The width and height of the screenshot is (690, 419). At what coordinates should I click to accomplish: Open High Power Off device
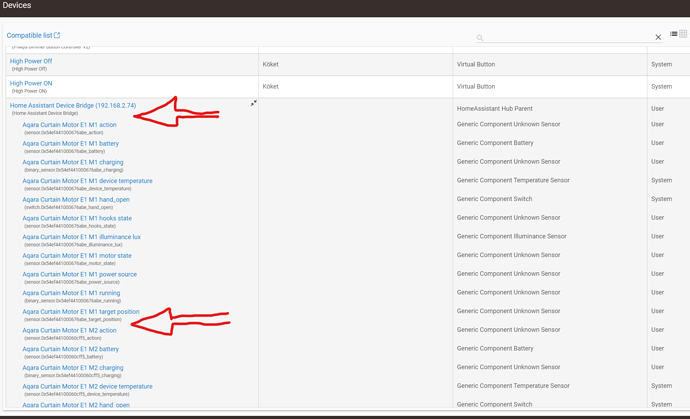click(31, 61)
